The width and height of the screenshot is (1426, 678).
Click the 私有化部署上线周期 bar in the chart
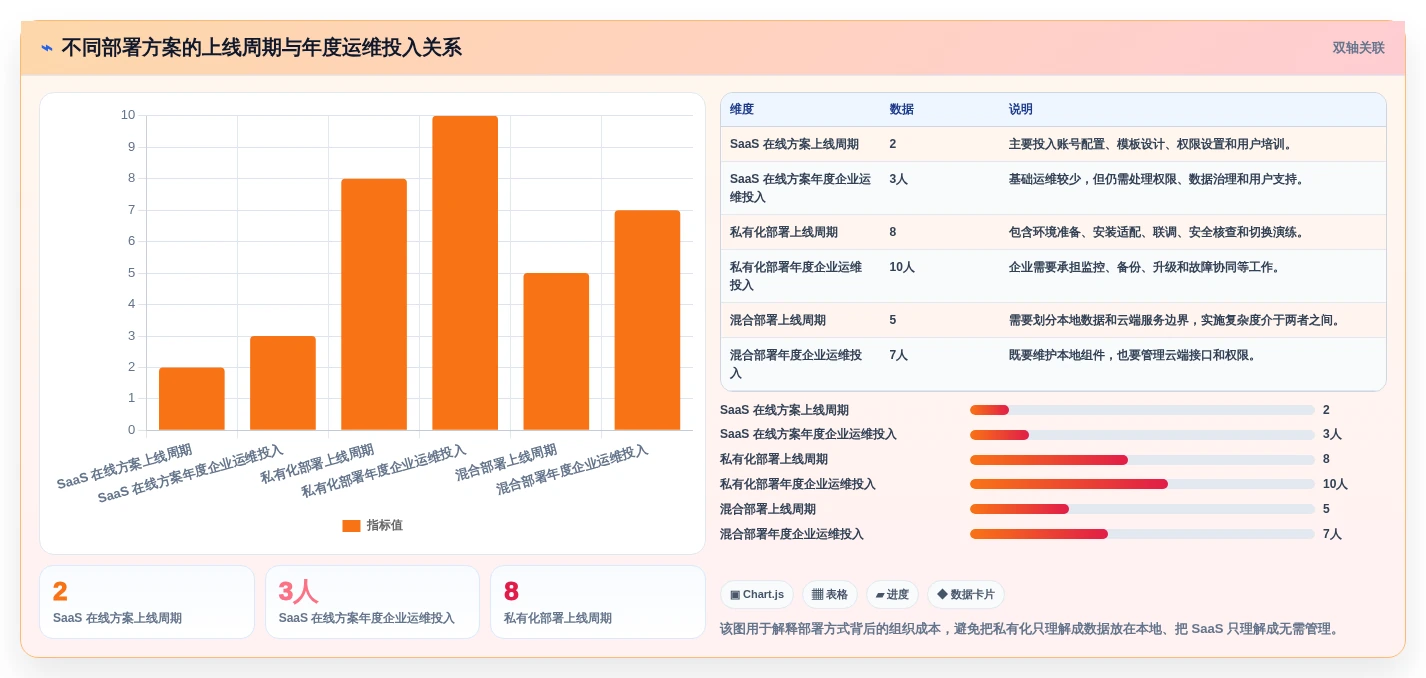pos(374,305)
